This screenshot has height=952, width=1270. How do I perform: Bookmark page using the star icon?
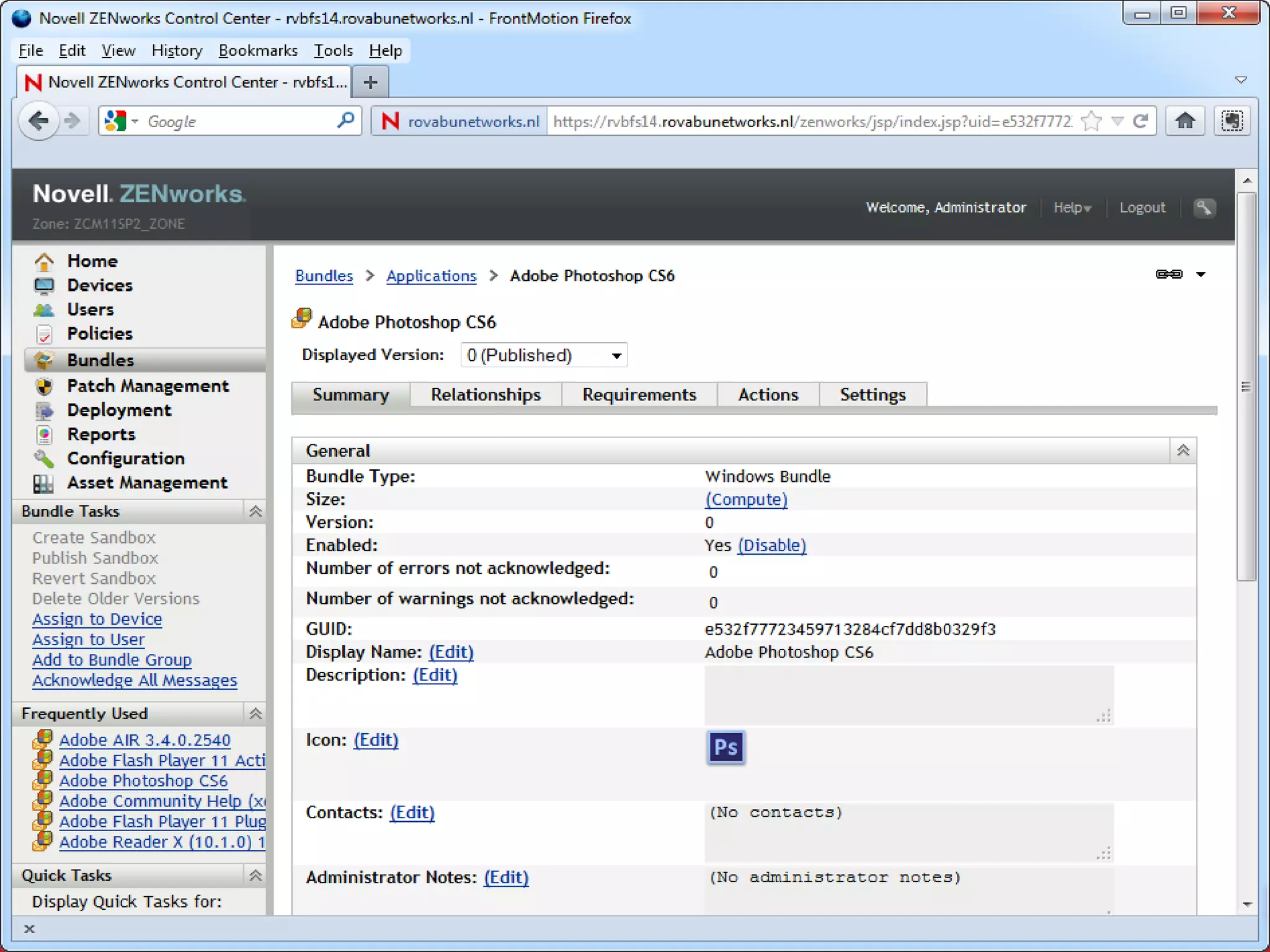tap(1091, 121)
